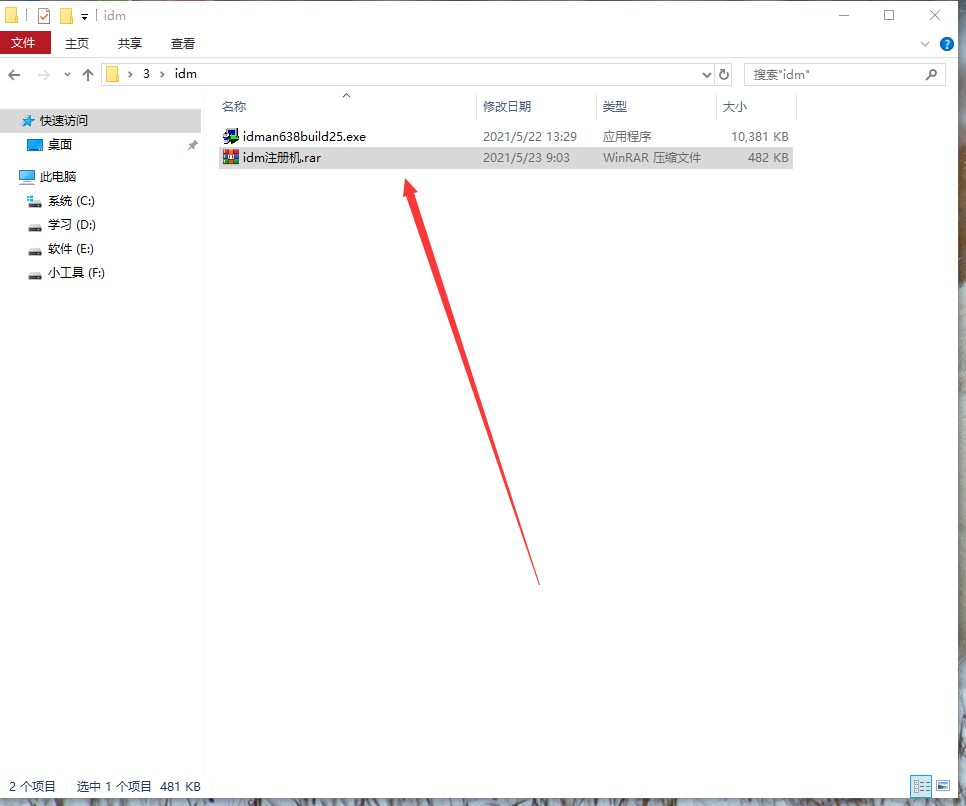Screen dimensions: 966x806
Task: Click the pin icon beside 桌面
Action: (x=193, y=145)
